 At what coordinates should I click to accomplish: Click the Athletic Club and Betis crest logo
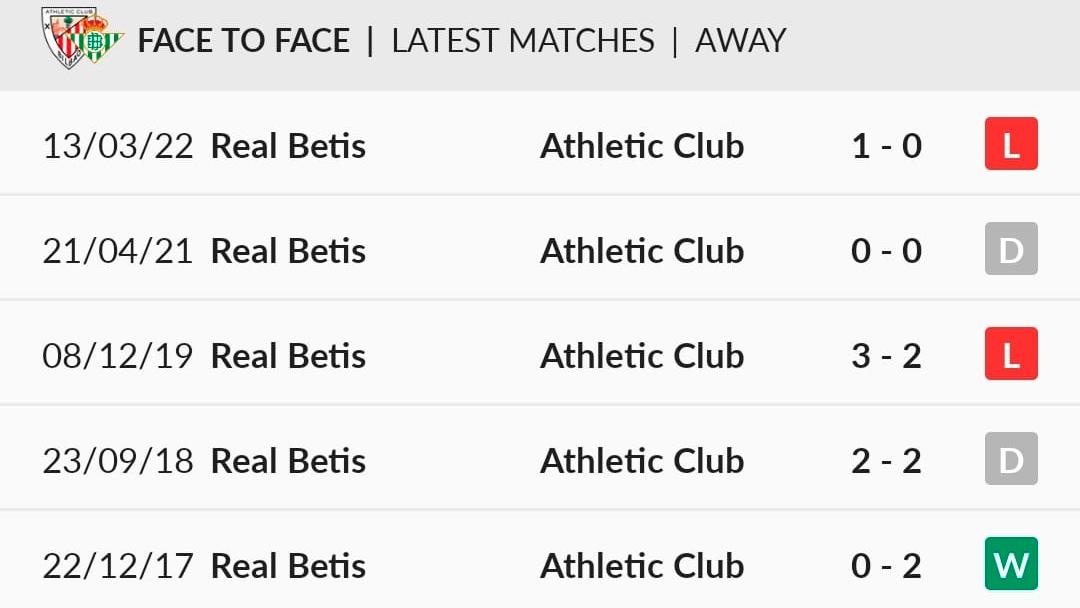(x=82, y=38)
